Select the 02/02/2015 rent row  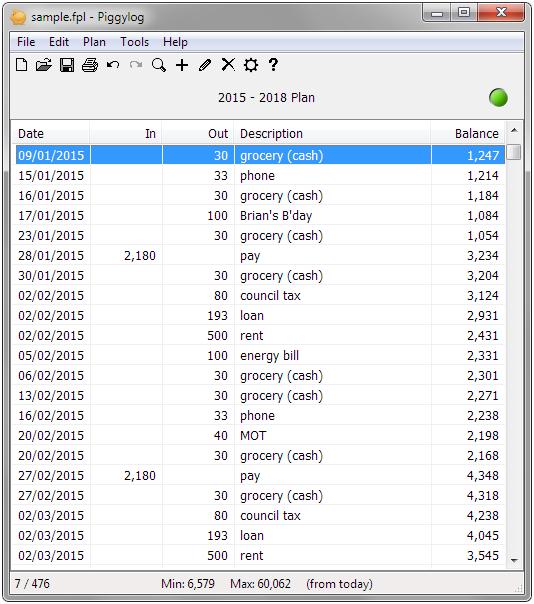tap(260, 336)
